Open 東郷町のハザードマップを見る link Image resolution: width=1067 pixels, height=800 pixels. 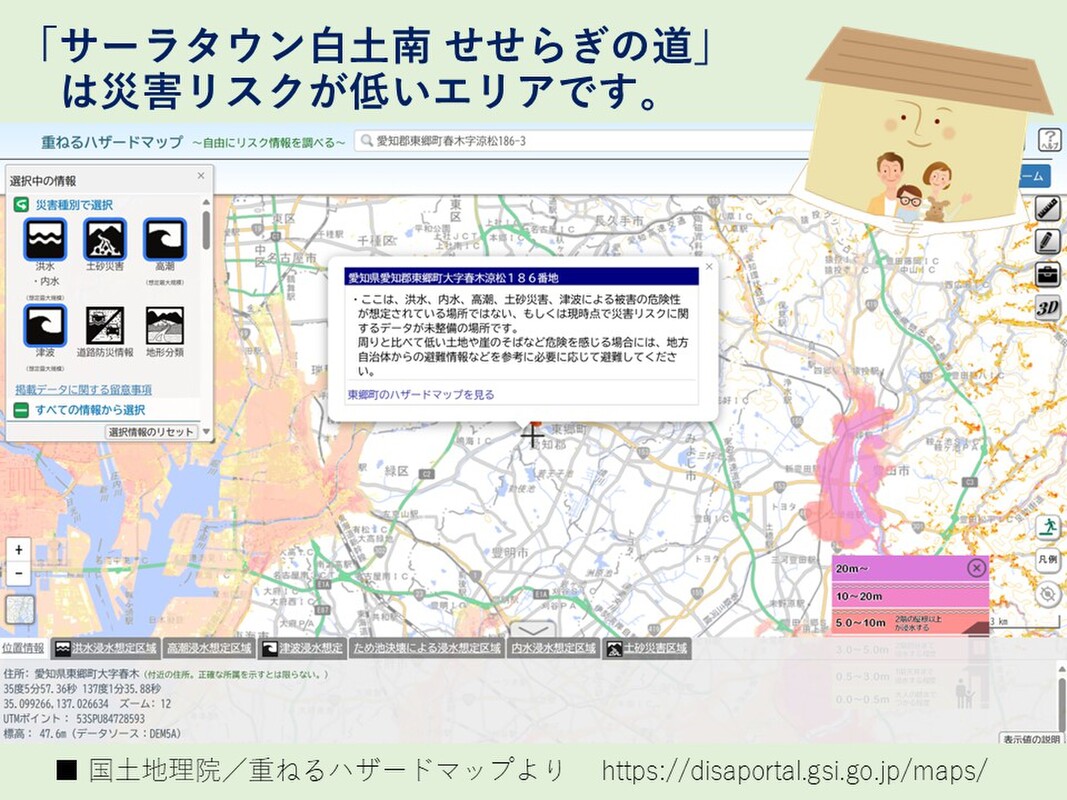[x=421, y=395]
